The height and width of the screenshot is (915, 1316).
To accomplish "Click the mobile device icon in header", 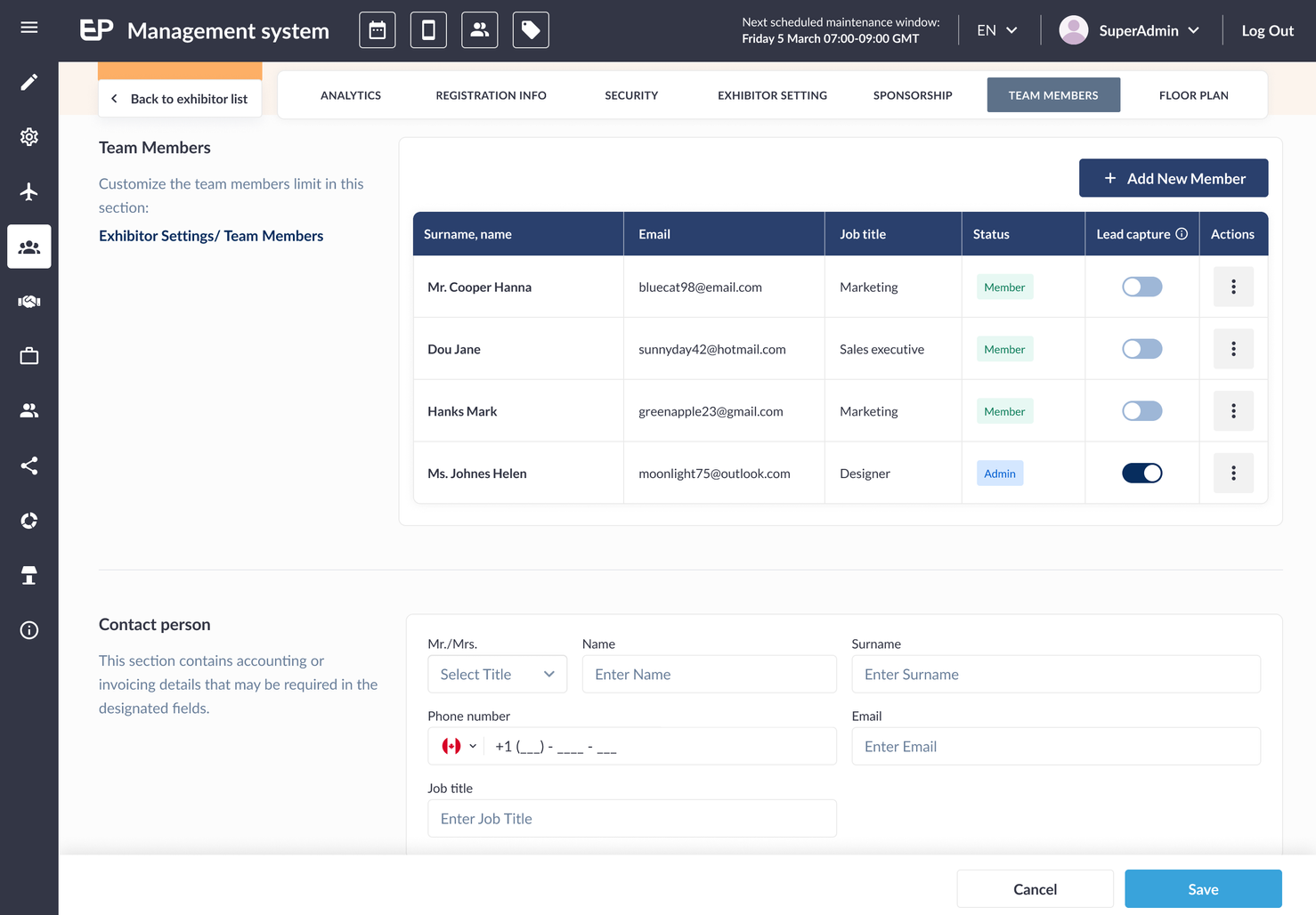I will [x=428, y=30].
